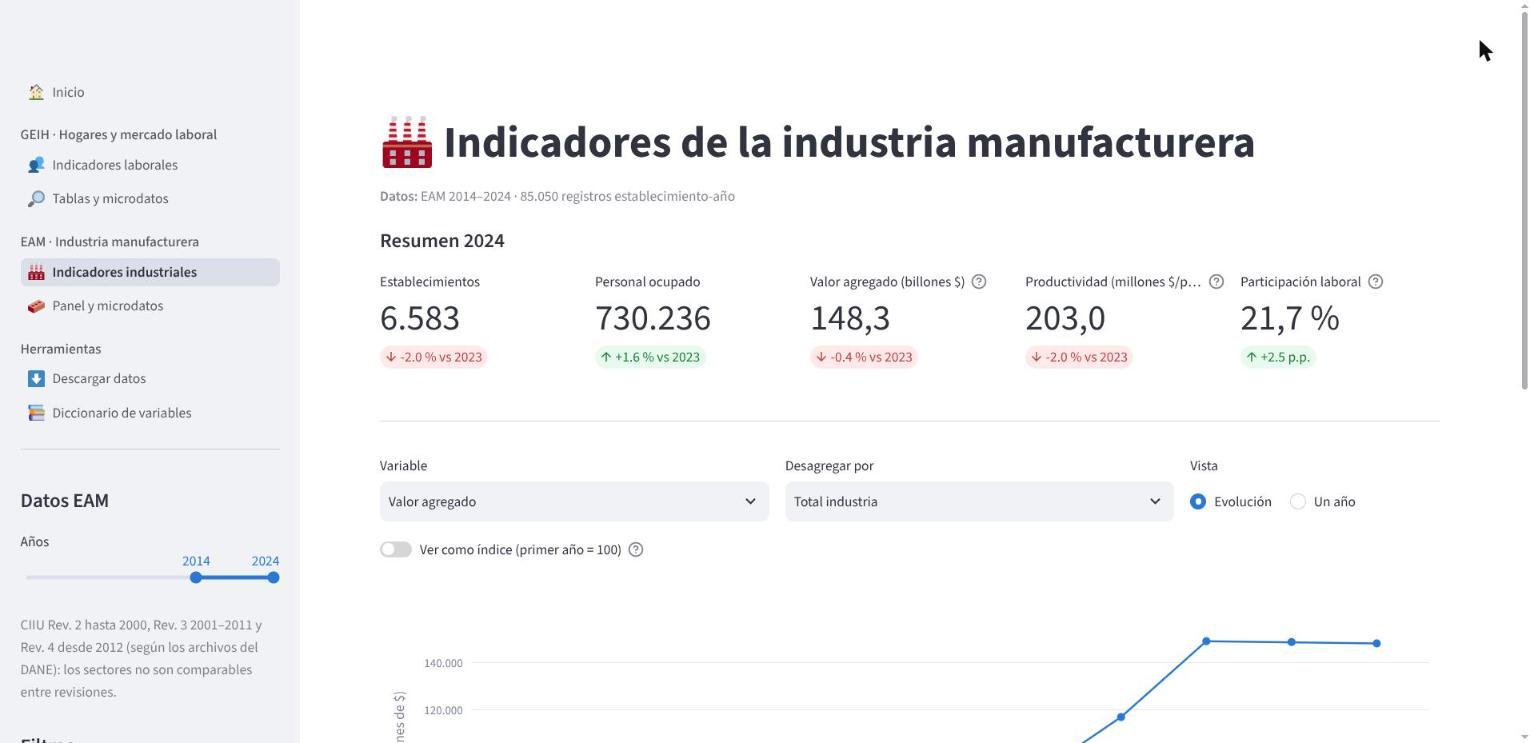Click the '+1.6 % vs 2023' badge
This screenshot has width=1530, height=743.
pyautogui.click(x=650, y=357)
